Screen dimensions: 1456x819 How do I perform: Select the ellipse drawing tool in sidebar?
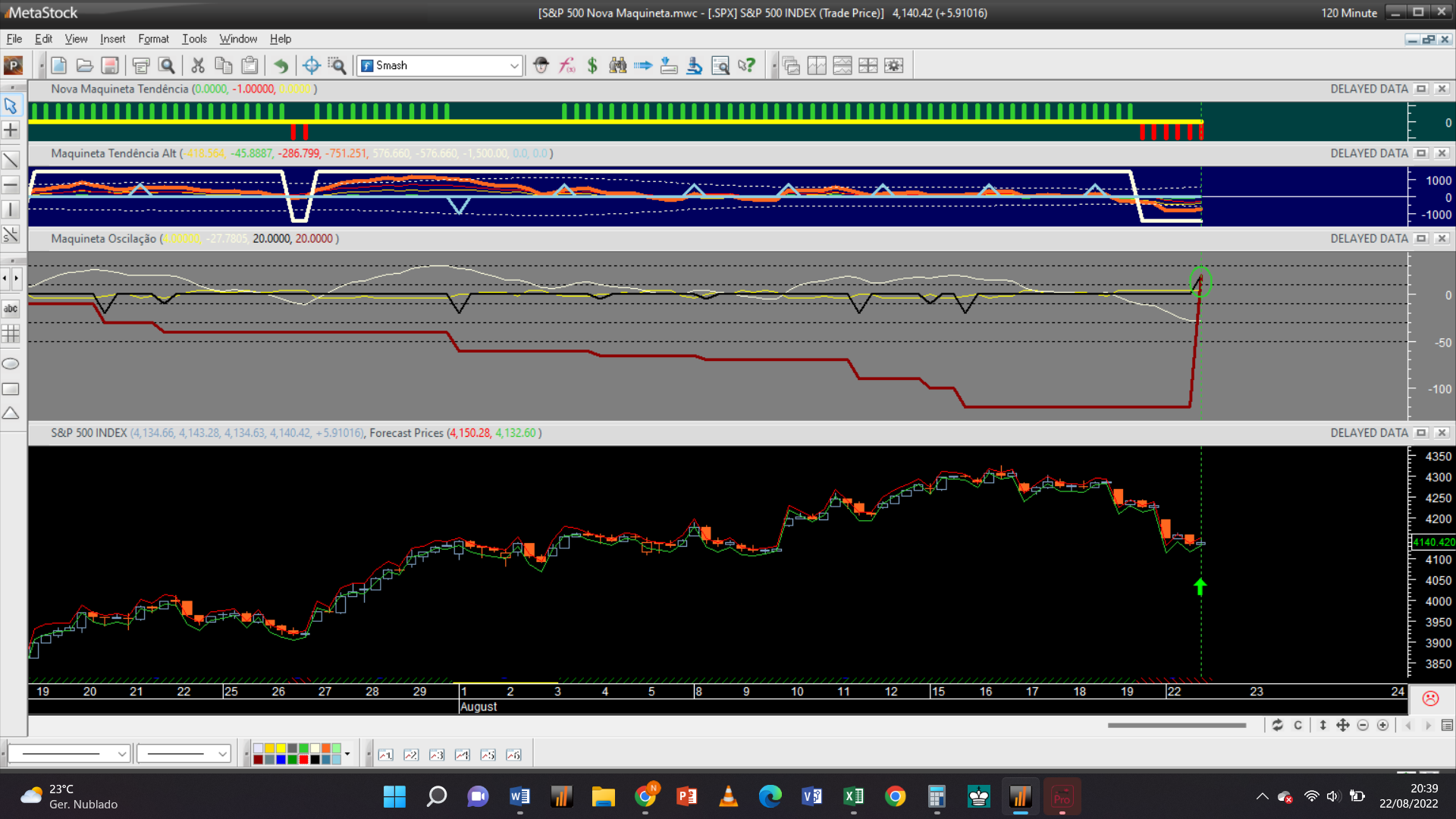(x=11, y=364)
